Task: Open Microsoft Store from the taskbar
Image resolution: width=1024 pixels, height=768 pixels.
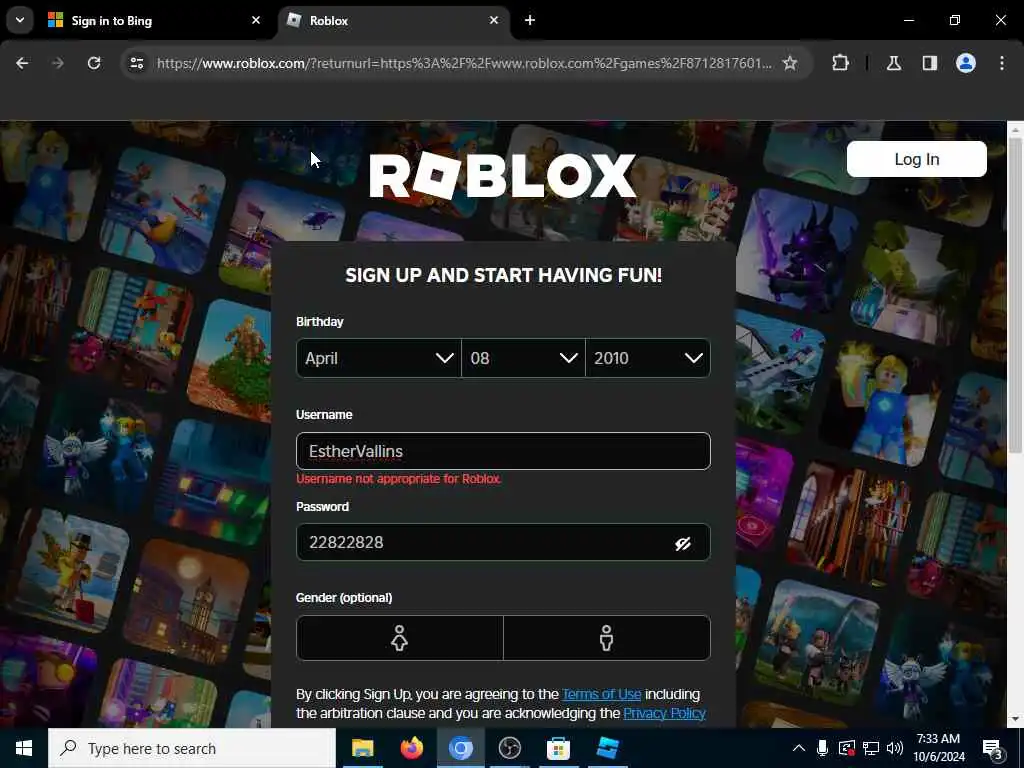Action: pyautogui.click(x=558, y=748)
